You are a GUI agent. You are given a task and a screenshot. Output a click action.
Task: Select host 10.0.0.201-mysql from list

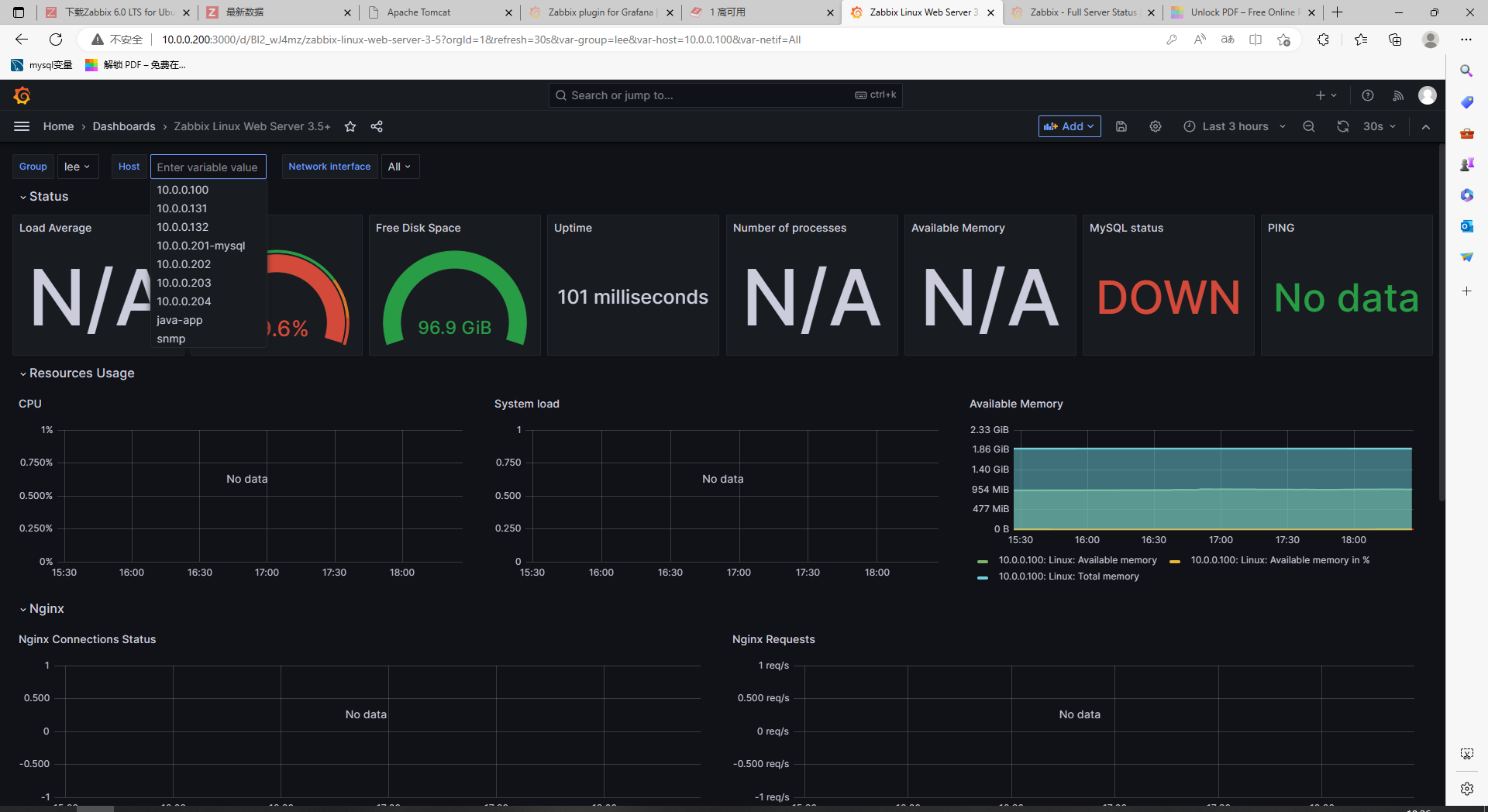click(x=208, y=246)
